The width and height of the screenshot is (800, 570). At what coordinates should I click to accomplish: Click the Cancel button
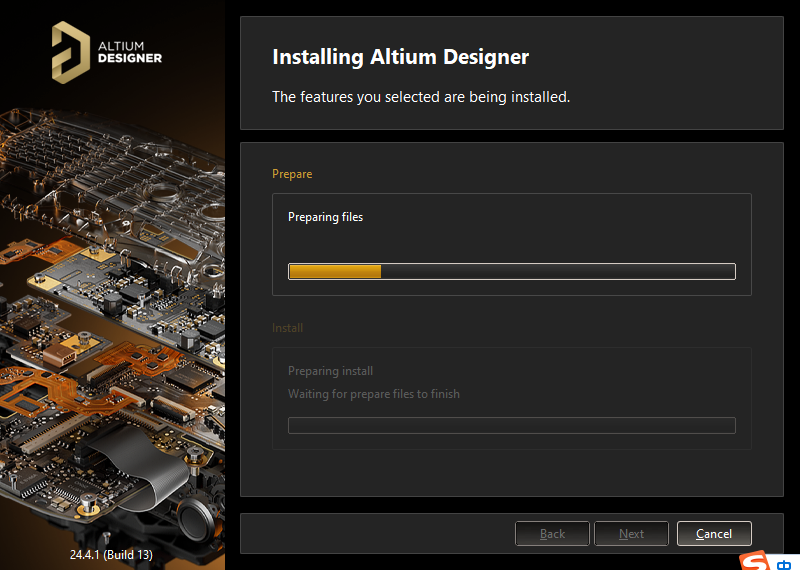(x=714, y=534)
